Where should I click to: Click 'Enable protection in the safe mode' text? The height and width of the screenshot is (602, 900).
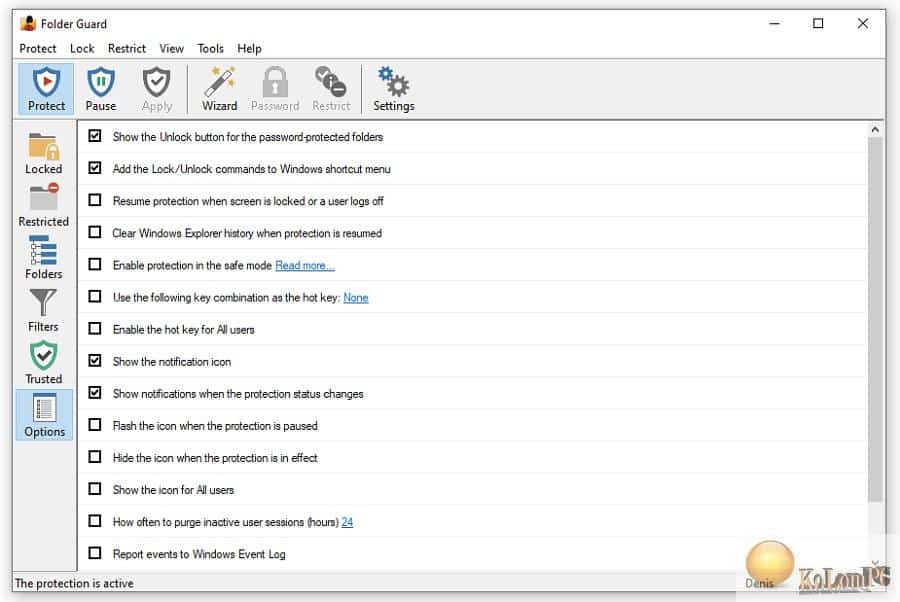[192, 266]
